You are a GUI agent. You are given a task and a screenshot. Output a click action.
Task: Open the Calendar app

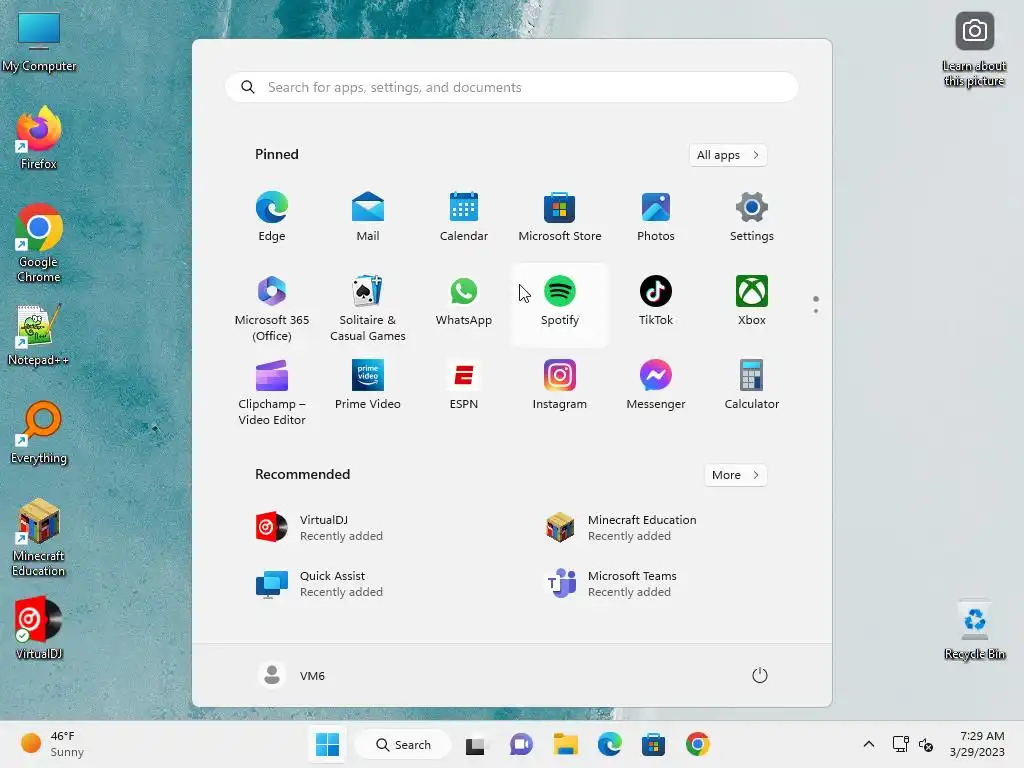pyautogui.click(x=464, y=217)
